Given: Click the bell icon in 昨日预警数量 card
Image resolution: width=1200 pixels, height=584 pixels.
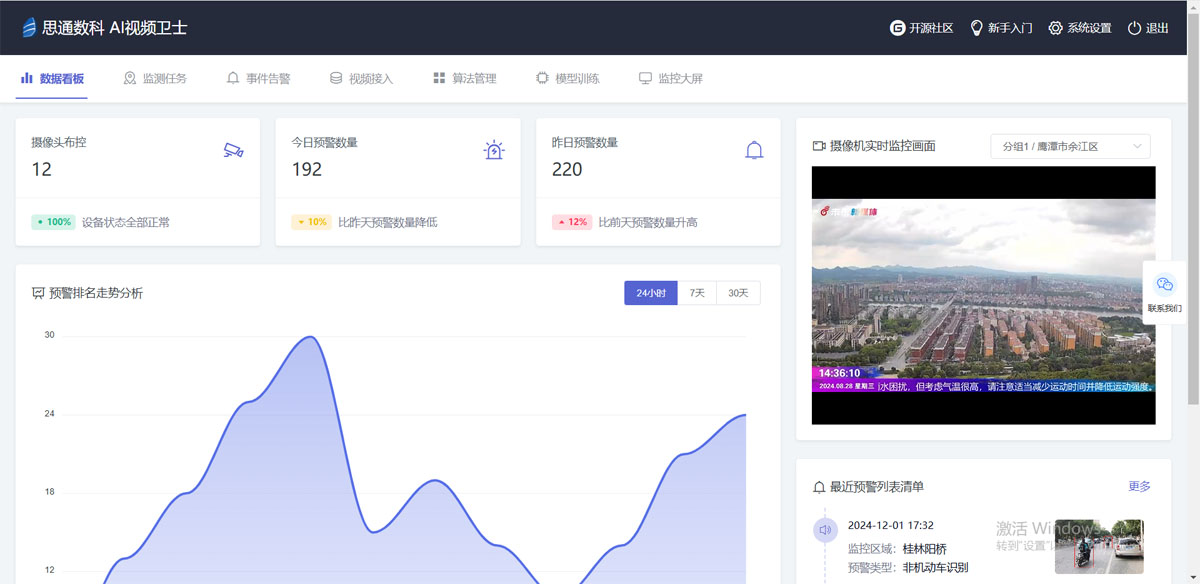Looking at the screenshot, I should pos(754,150).
